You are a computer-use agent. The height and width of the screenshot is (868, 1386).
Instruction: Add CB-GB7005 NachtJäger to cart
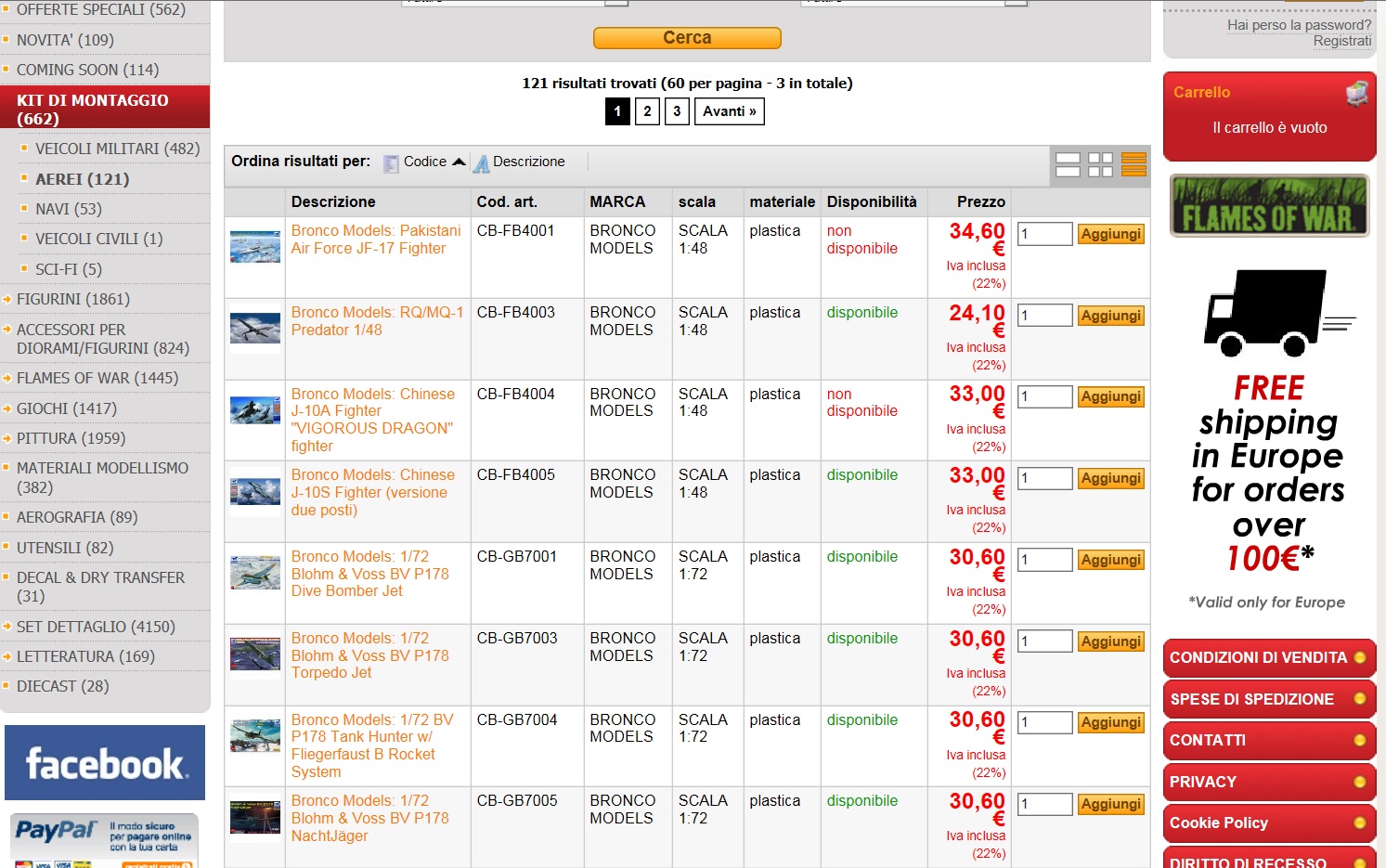[1111, 804]
